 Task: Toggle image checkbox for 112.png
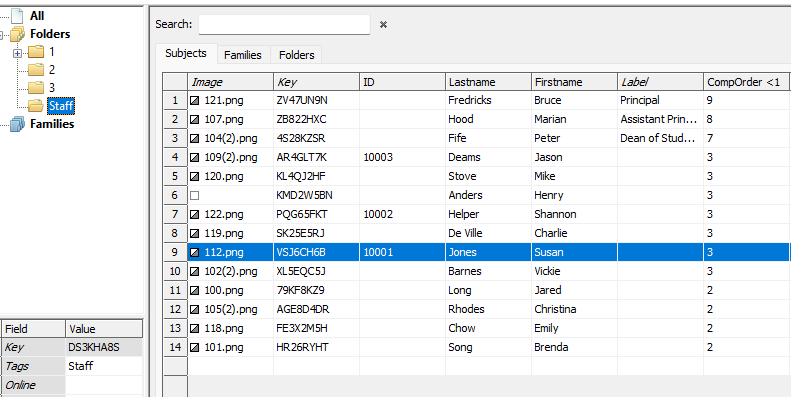click(194, 252)
